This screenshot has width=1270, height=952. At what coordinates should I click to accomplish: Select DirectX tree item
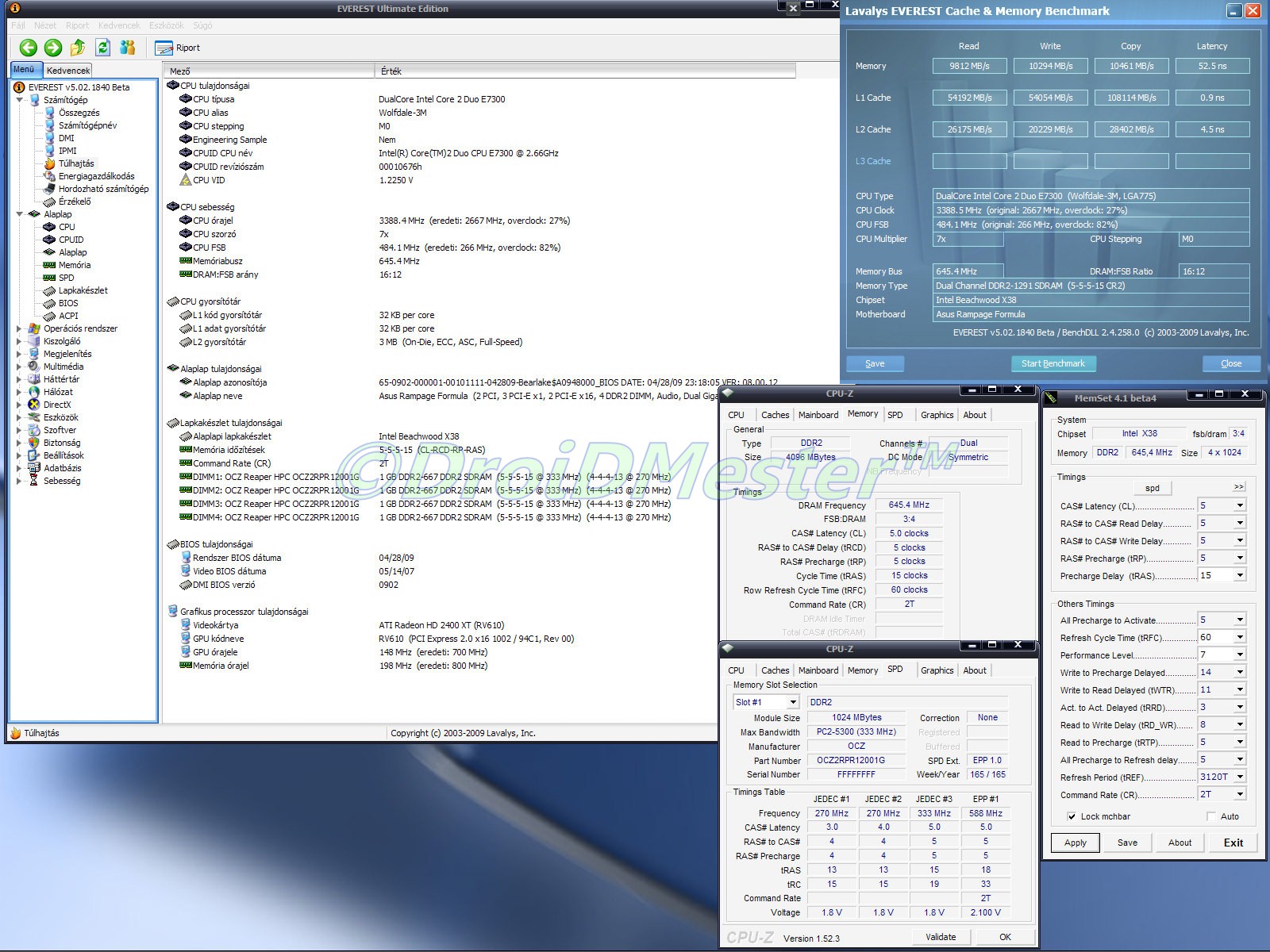tap(57, 405)
